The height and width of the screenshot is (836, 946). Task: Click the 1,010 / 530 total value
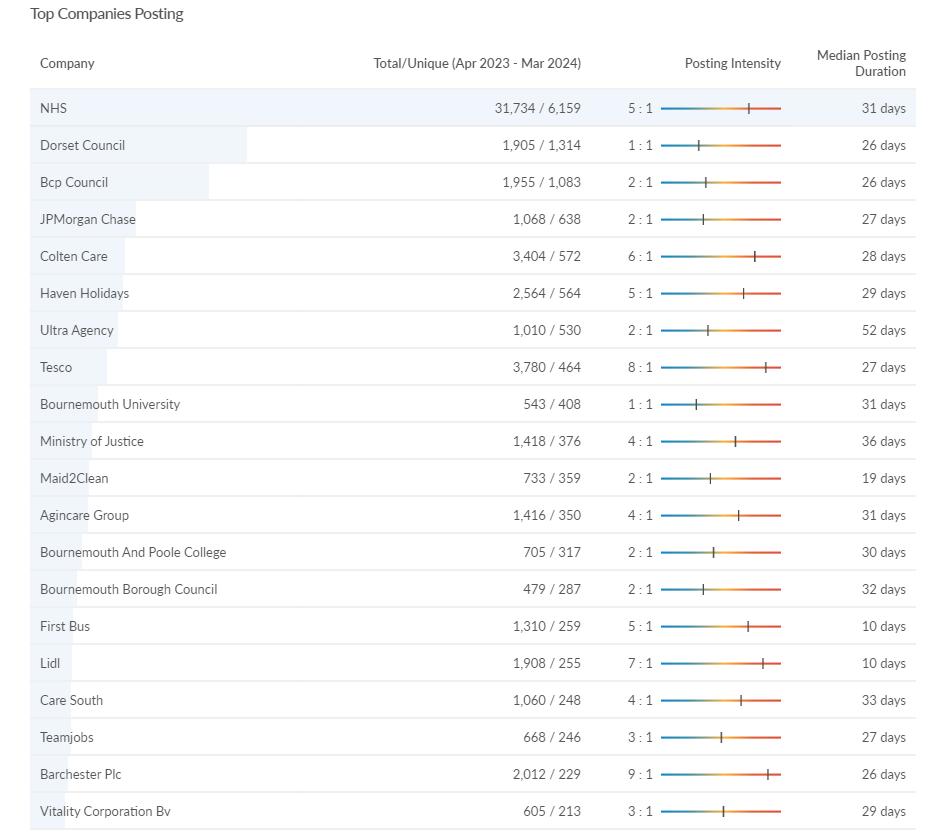pos(547,331)
